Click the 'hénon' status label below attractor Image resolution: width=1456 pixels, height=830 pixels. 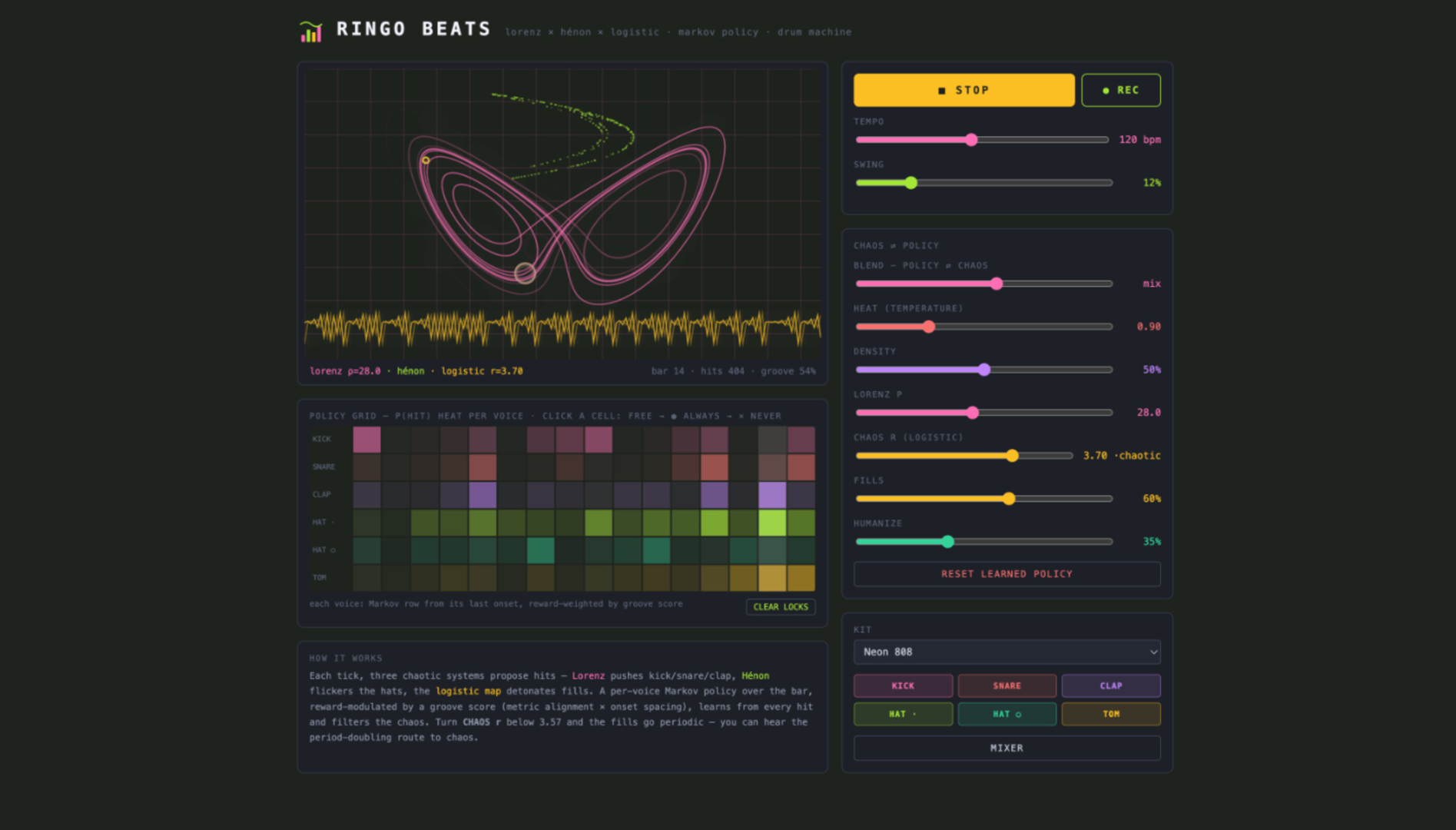pos(410,371)
